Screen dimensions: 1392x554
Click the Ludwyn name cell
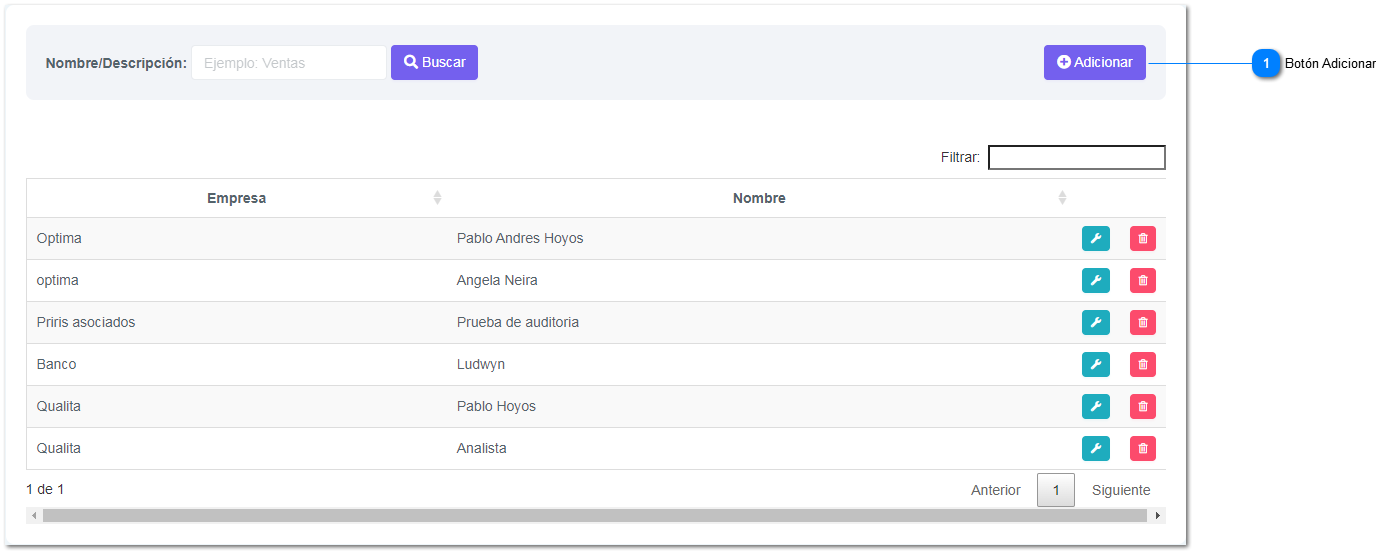coord(759,365)
